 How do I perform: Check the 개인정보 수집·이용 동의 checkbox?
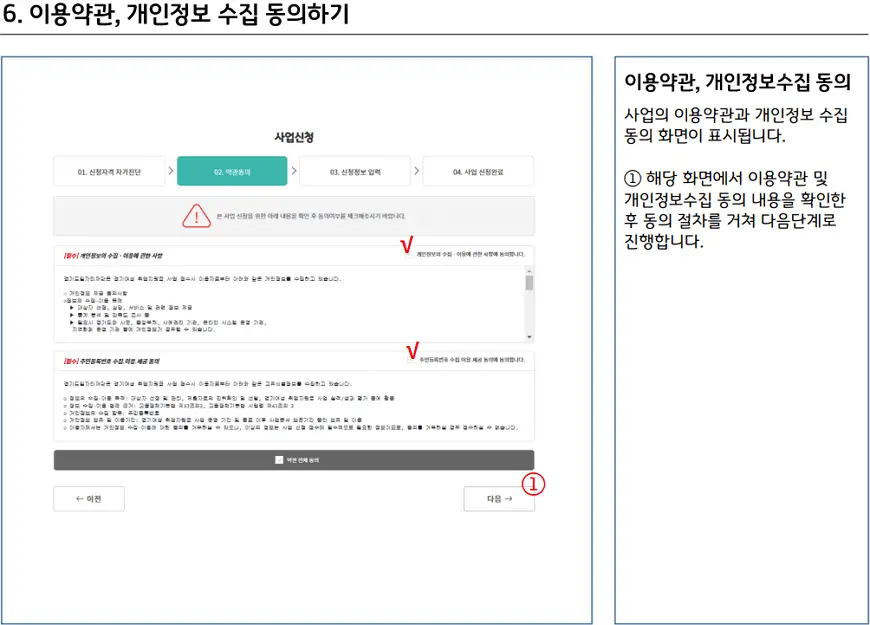pyautogui.click(x=411, y=255)
